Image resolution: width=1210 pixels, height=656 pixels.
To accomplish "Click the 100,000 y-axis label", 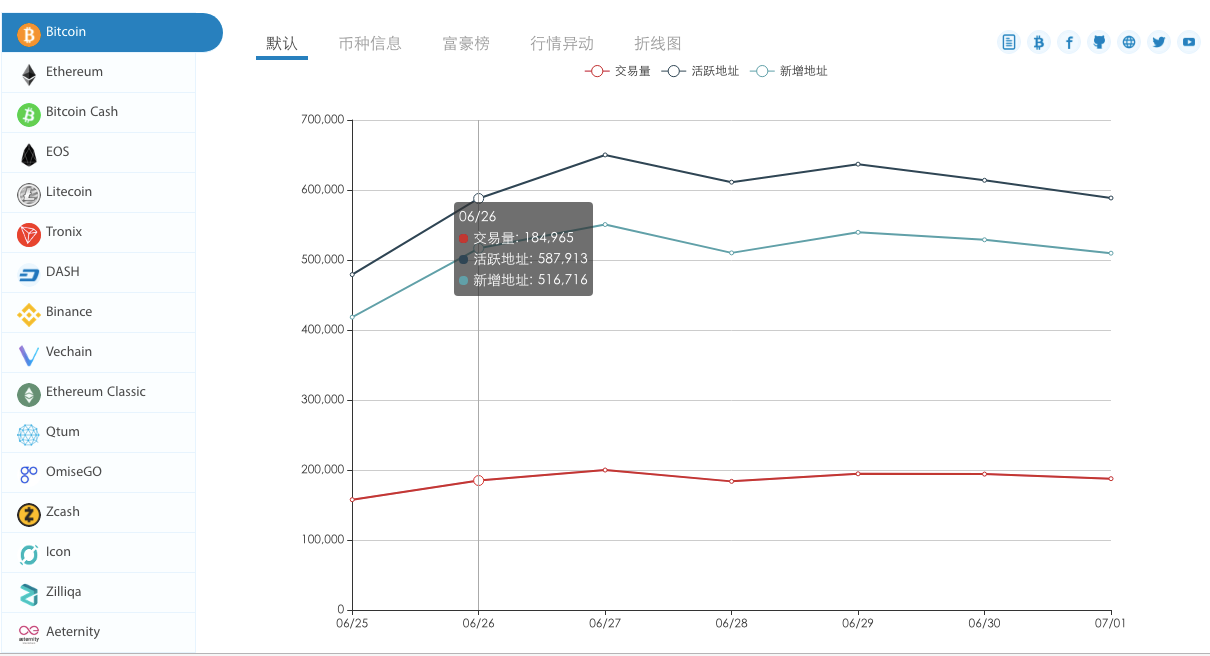I will tap(322, 540).
